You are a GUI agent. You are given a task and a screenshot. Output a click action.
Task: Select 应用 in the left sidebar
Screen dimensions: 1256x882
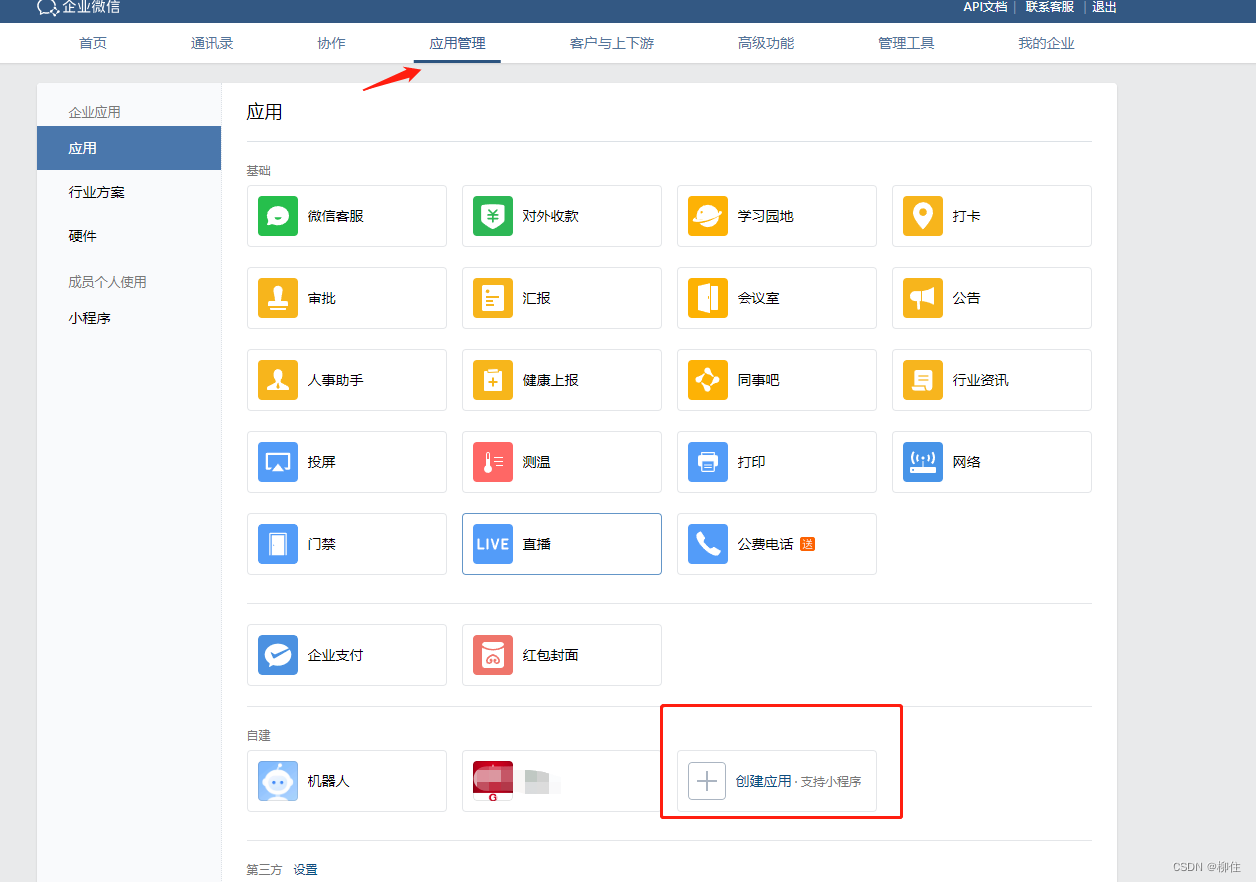click(129, 148)
